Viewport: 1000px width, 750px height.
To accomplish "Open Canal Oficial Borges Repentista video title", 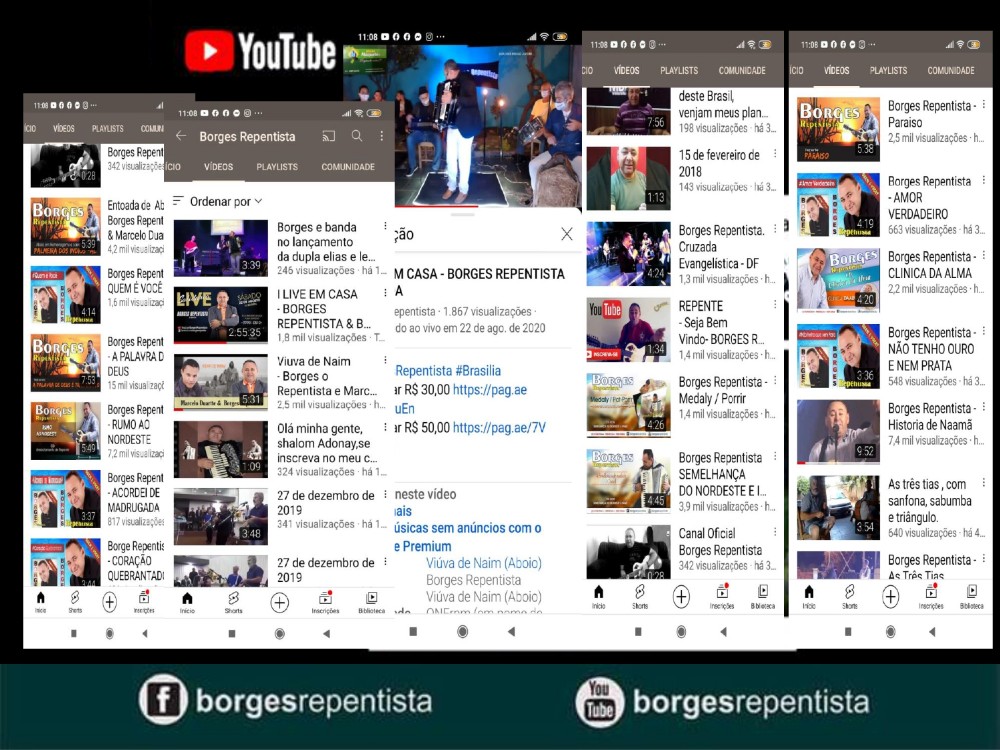I will (720, 541).
